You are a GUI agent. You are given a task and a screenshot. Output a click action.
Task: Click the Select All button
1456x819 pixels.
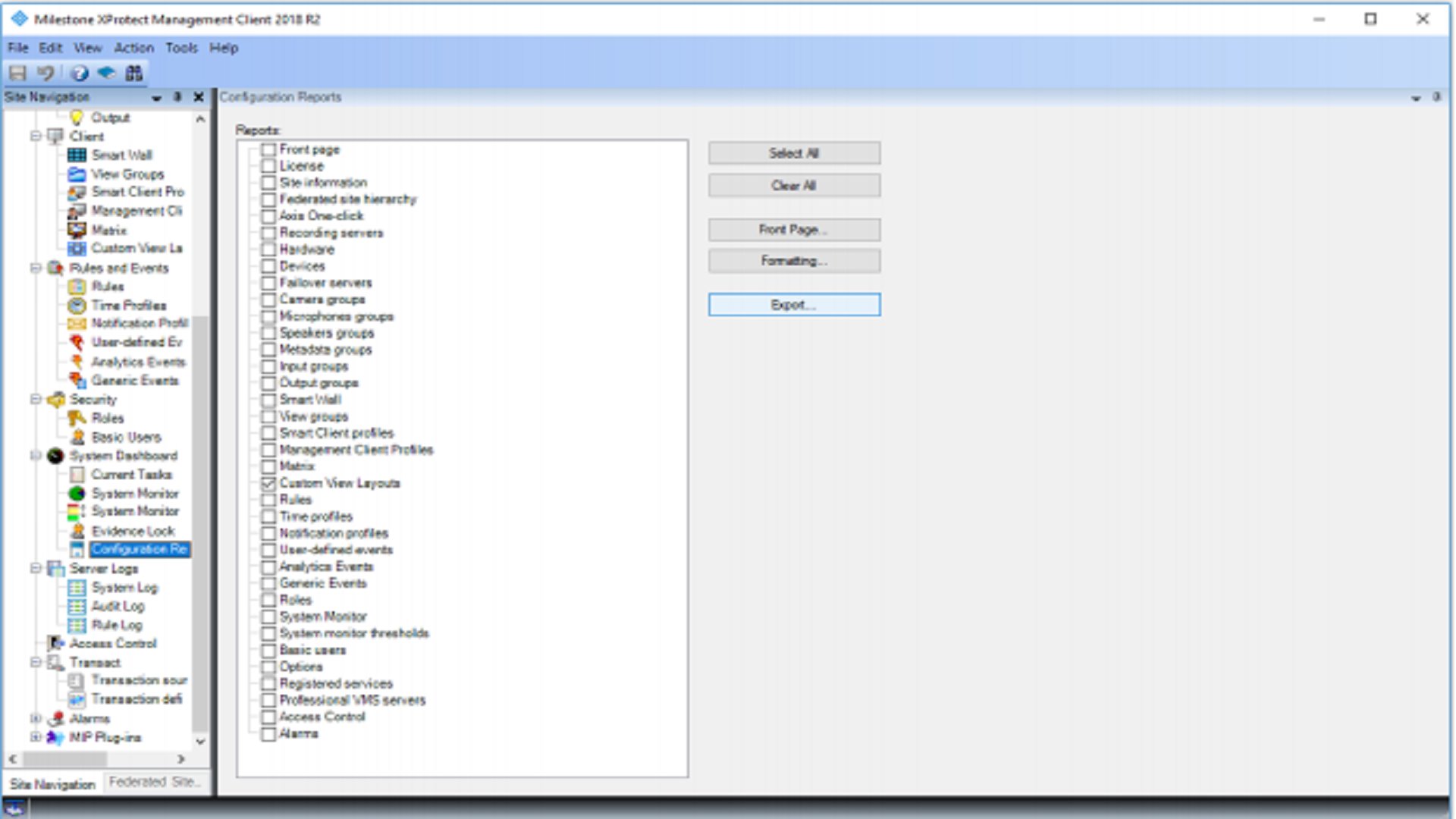click(794, 153)
